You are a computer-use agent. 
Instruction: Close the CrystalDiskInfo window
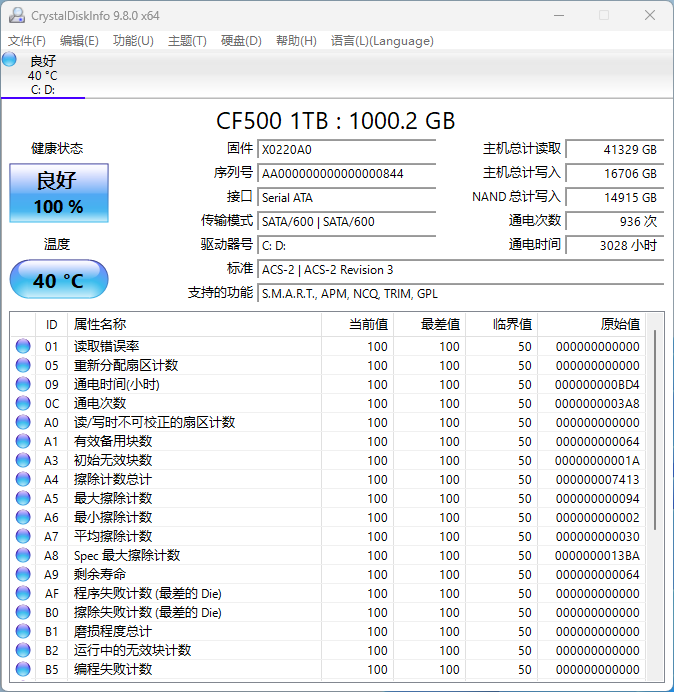tap(650, 15)
